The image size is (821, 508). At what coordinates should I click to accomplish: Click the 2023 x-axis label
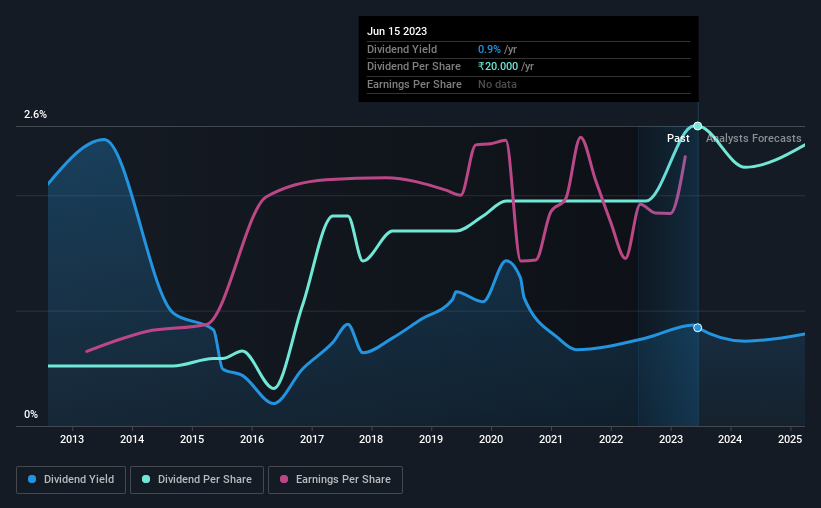click(671, 439)
